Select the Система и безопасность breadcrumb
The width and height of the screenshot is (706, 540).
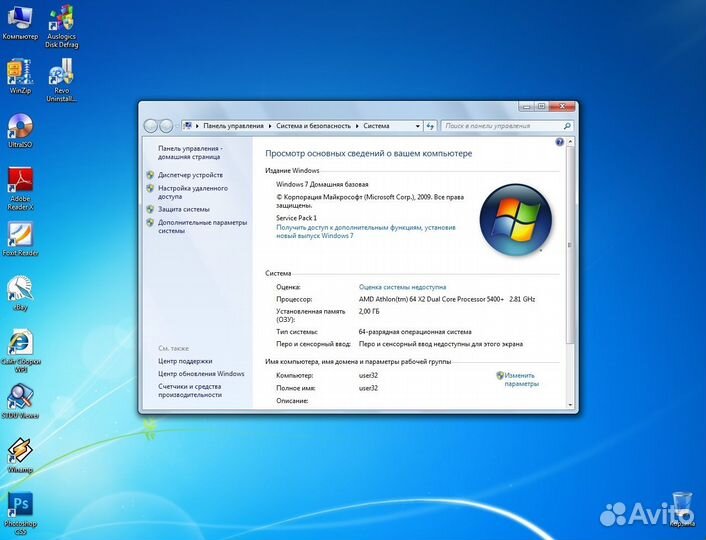coord(313,126)
